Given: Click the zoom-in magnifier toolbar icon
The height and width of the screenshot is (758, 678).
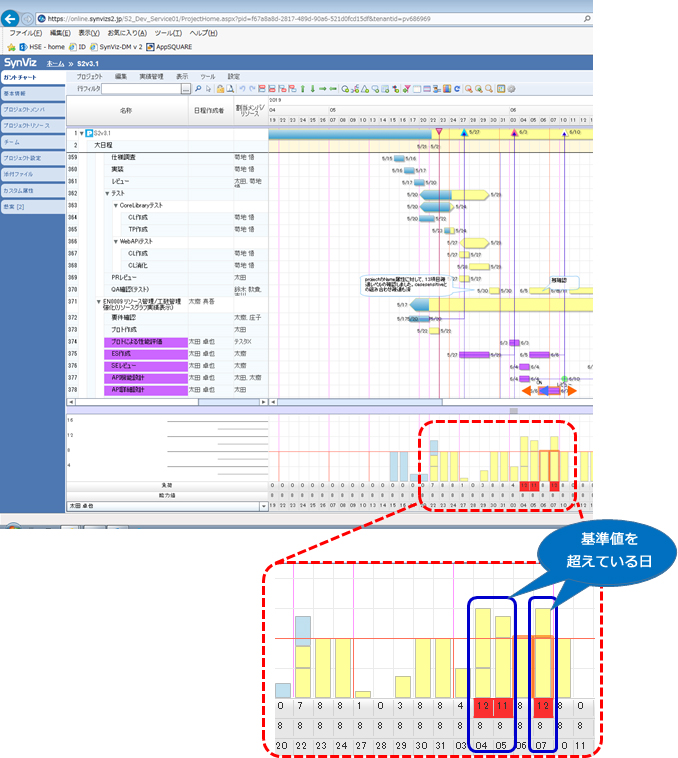Looking at the screenshot, I should pos(470,89).
